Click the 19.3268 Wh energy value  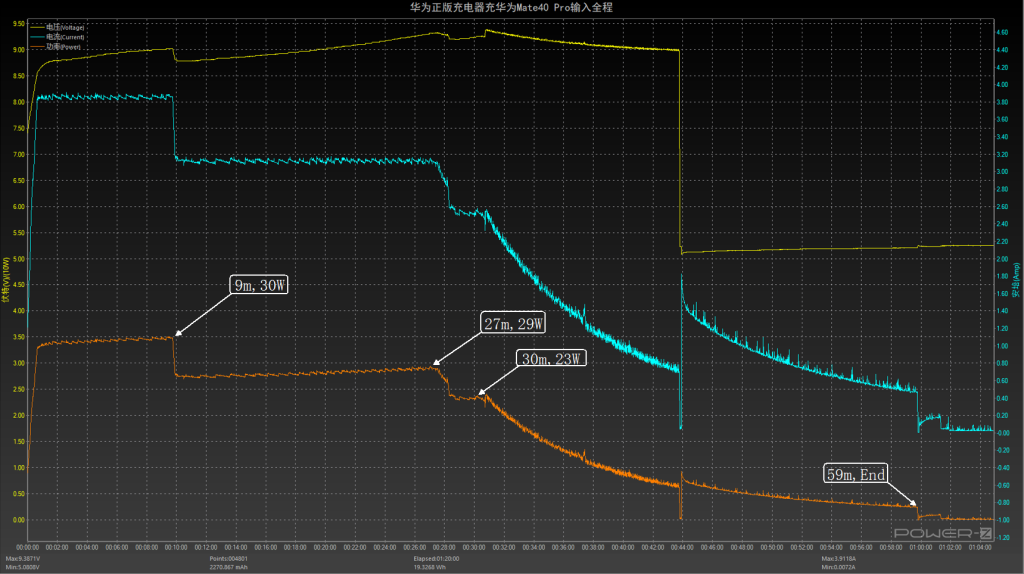[x=429, y=567]
